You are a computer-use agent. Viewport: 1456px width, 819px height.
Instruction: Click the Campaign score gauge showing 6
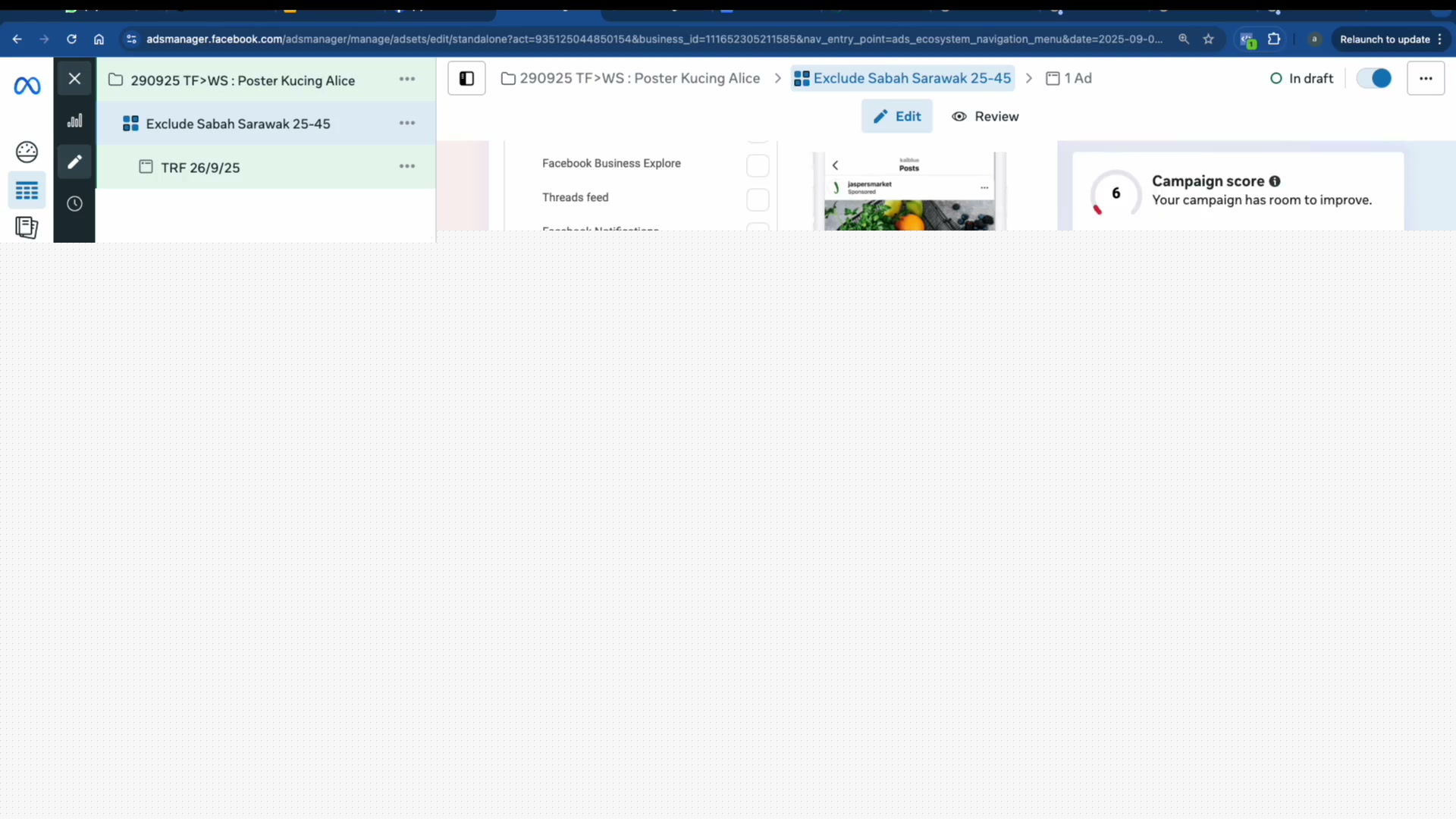click(x=1116, y=193)
